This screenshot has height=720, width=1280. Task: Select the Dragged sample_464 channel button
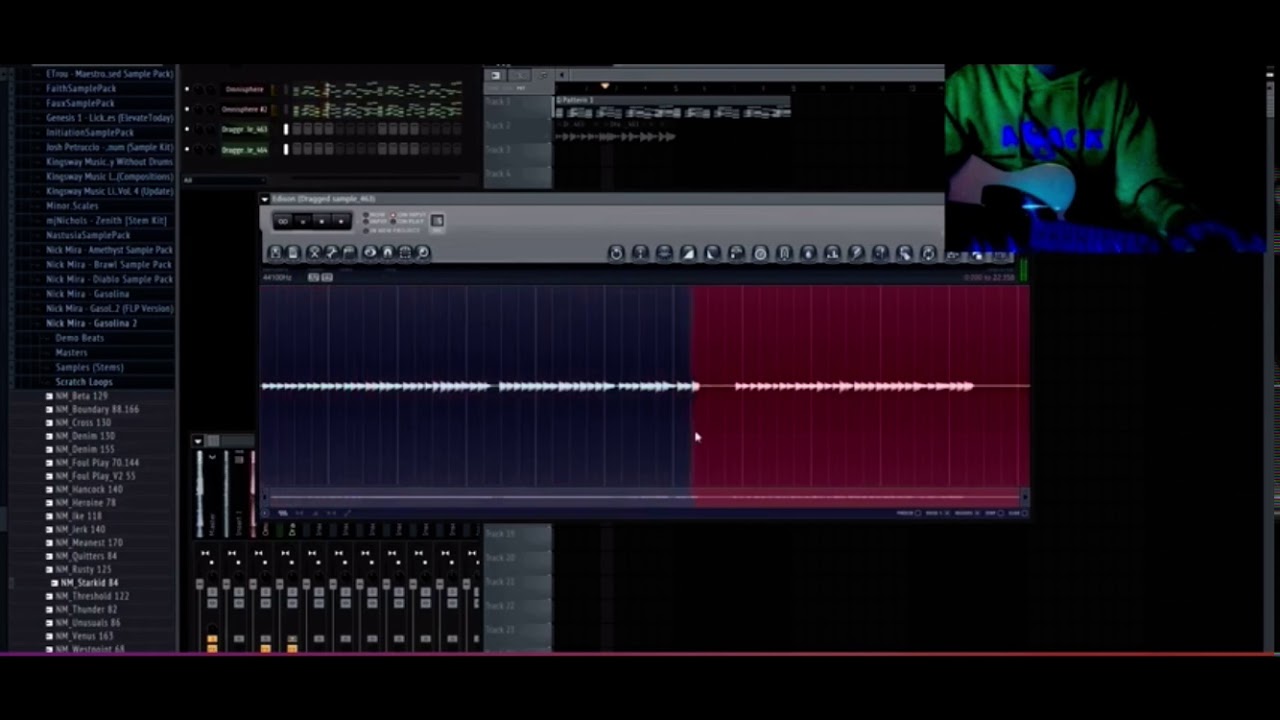click(245, 149)
